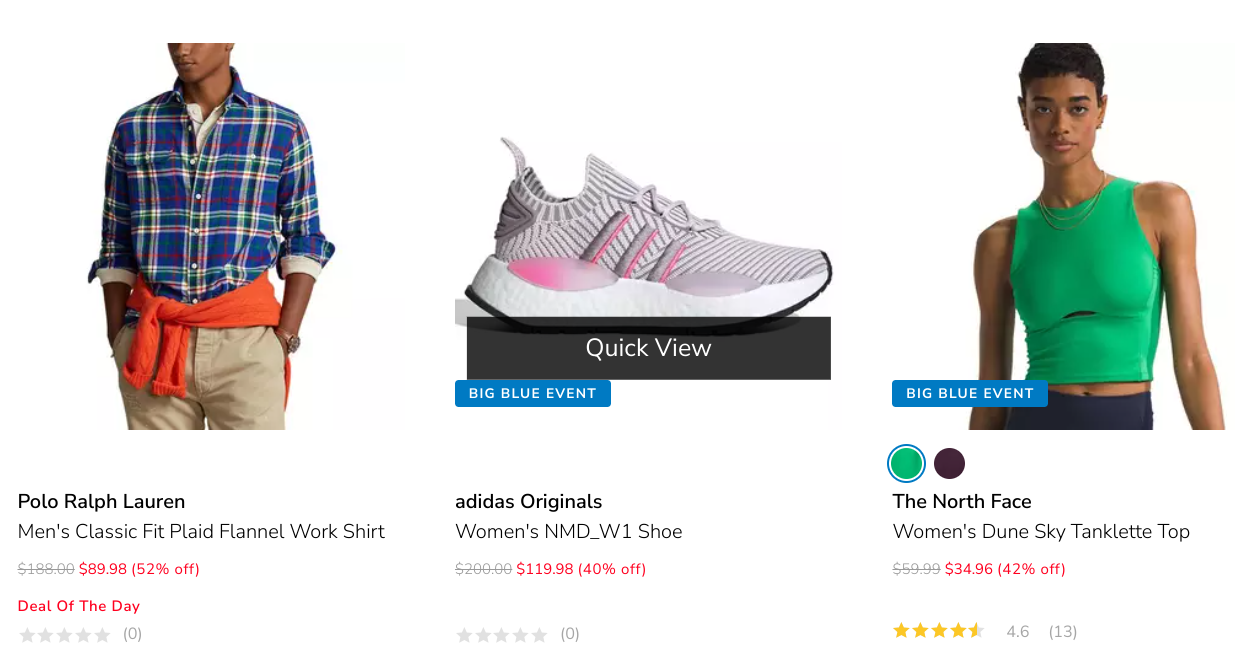
Task: Open Women's Dune Sky Tanklette Top link
Action: (x=1040, y=531)
